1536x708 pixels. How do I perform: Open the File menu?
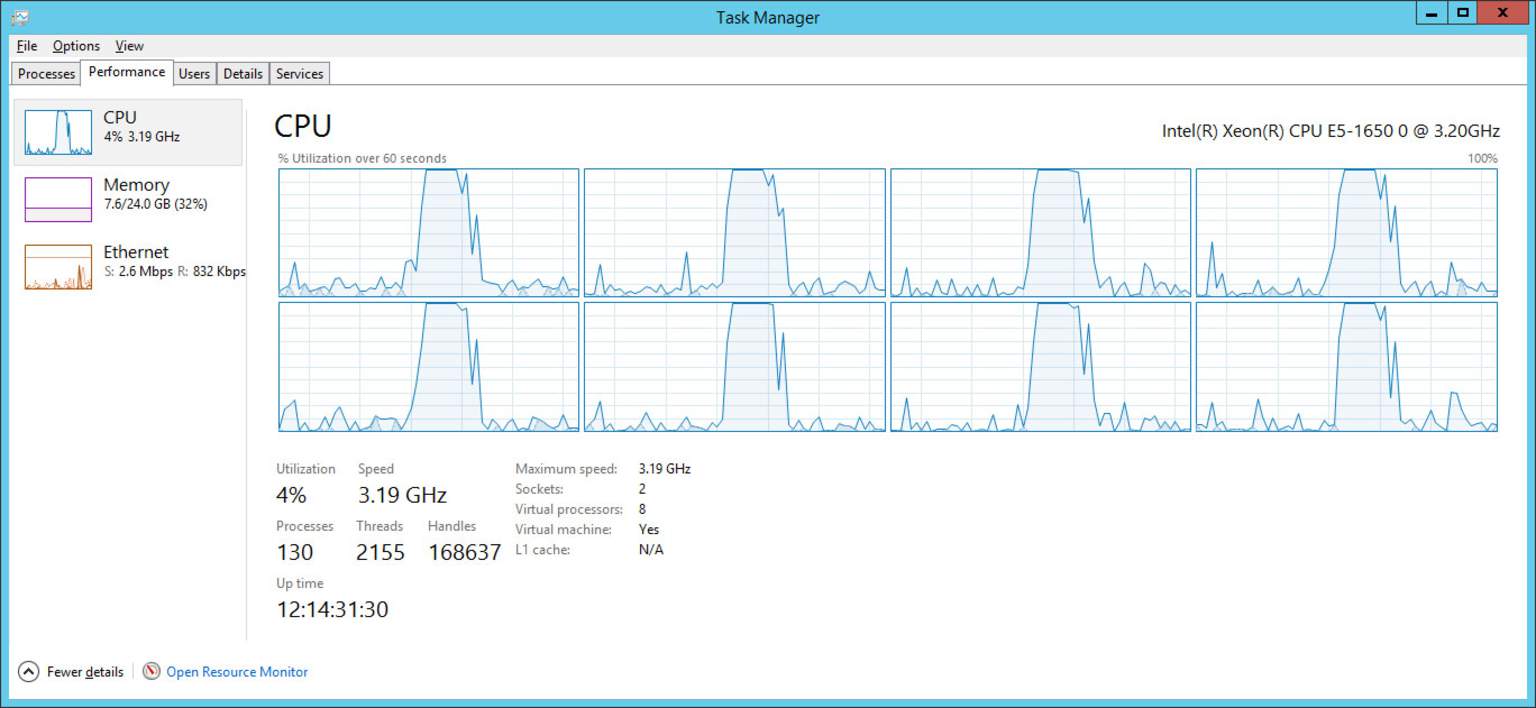[x=25, y=46]
